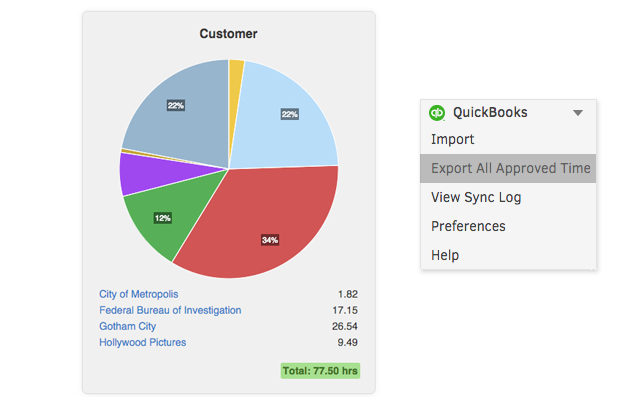Viewport: 640px width, 400px height.
Task: Click the green QuickBooks logo icon
Action: tap(436, 113)
